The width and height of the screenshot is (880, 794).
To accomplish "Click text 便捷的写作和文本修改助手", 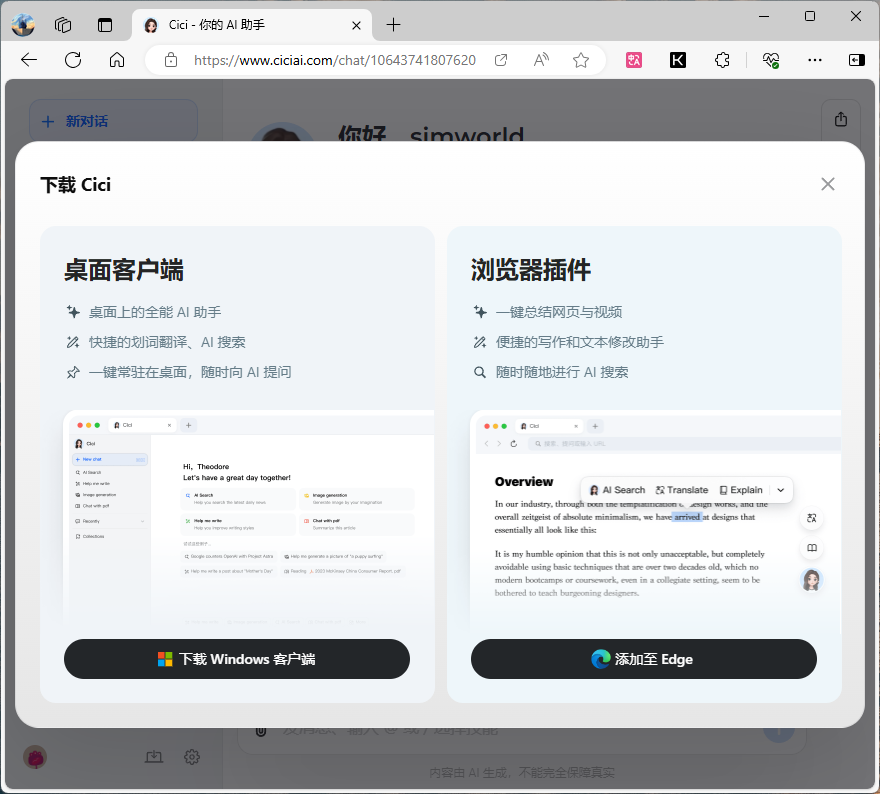I will click(x=580, y=342).
